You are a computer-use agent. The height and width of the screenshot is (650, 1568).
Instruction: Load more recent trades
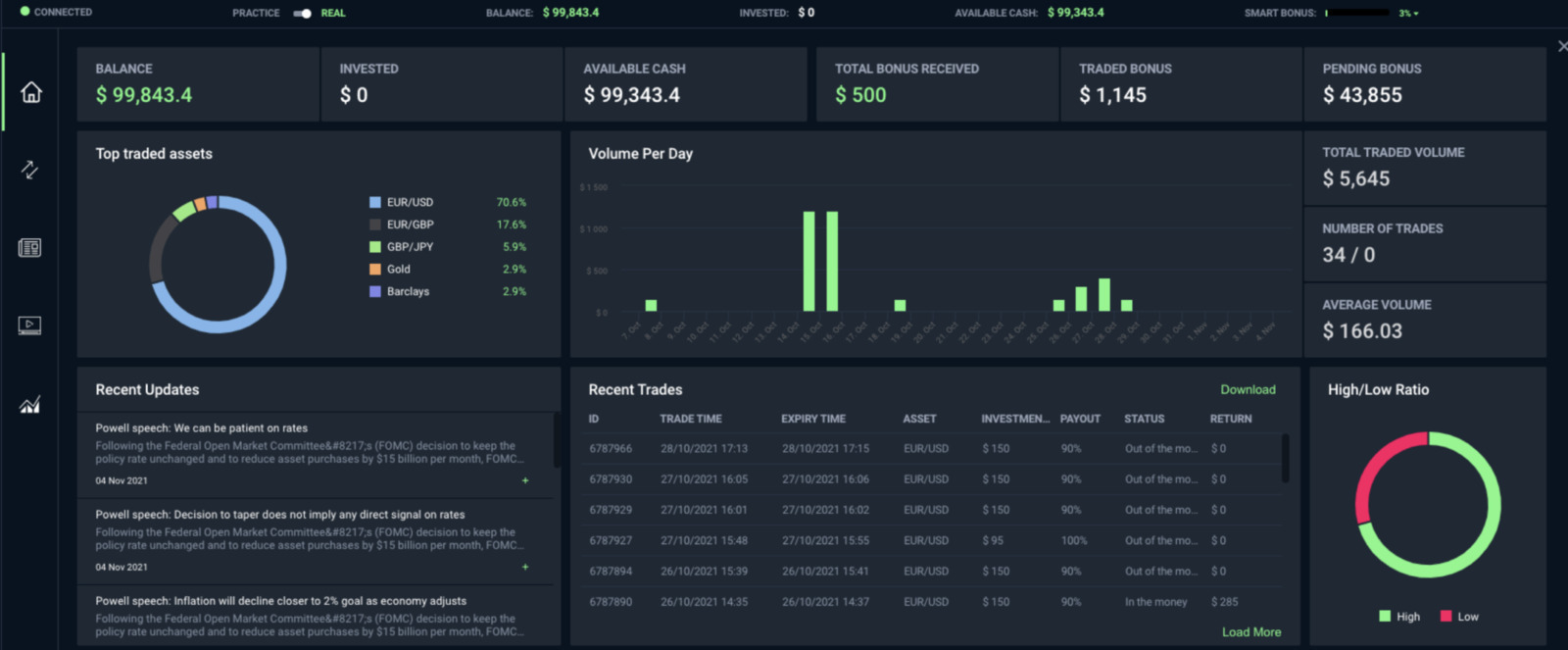point(1251,631)
